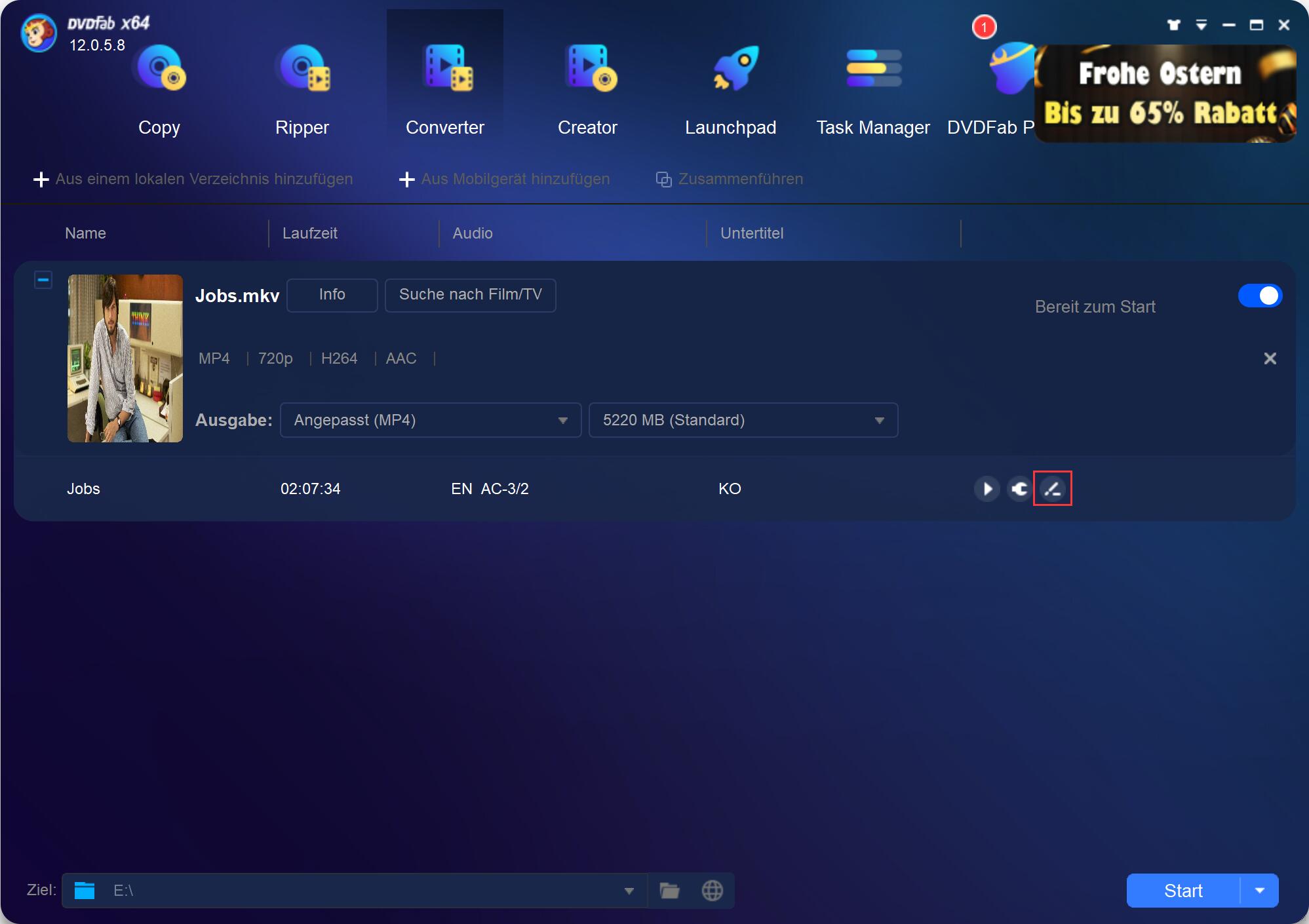
Task: Toggle off the Jobs.mkv enable switch
Action: click(x=1259, y=296)
